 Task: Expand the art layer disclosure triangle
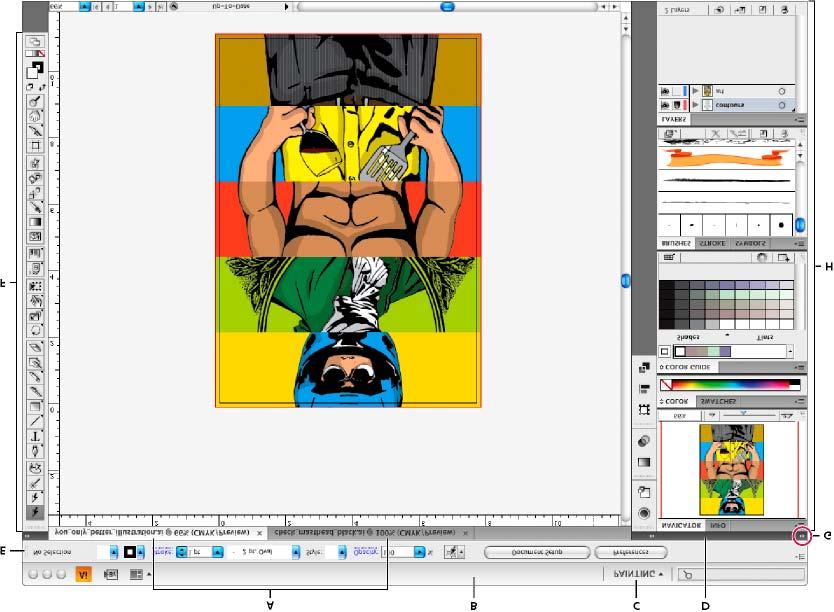click(695, 91)
